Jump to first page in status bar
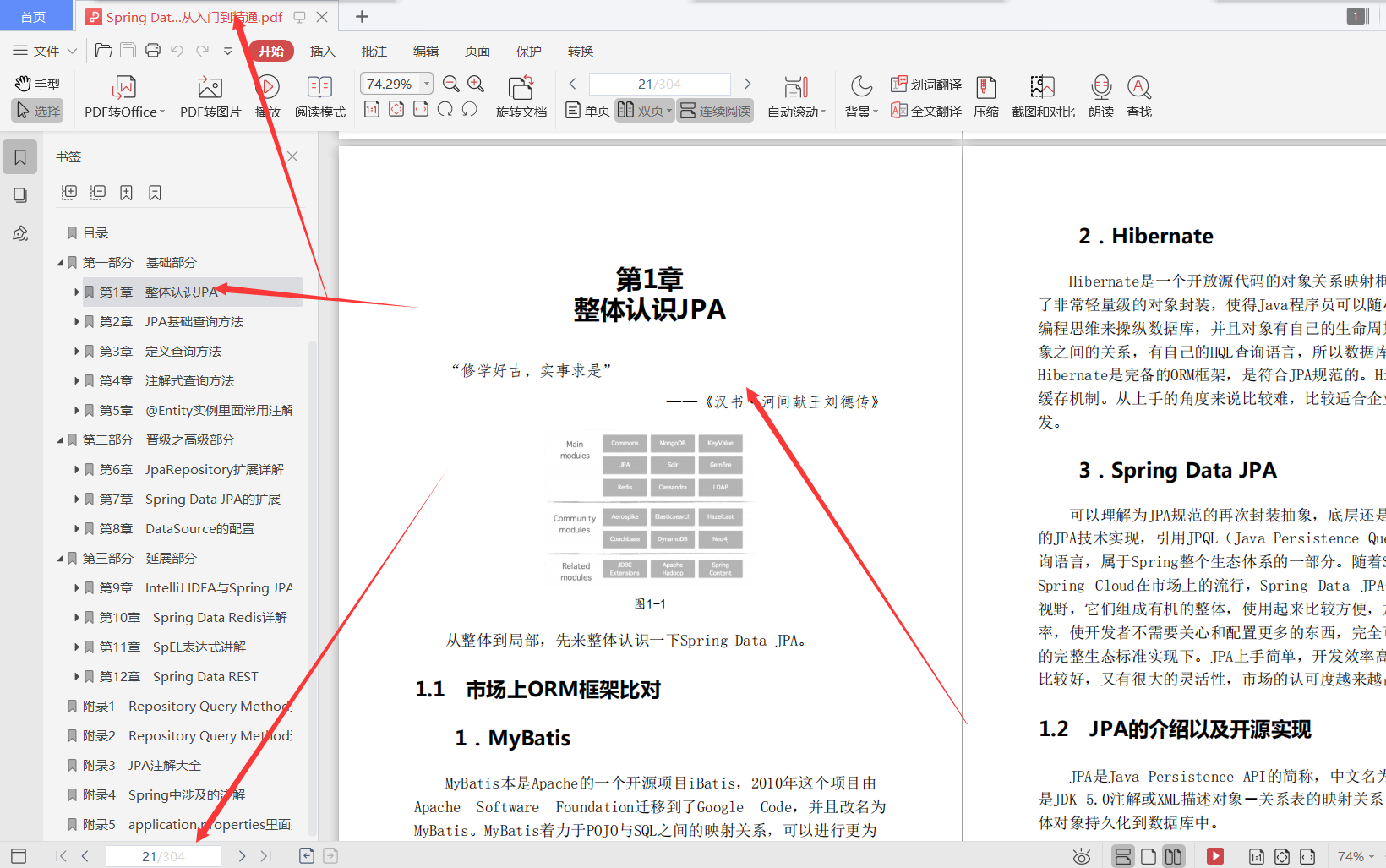 coord(61,856)
